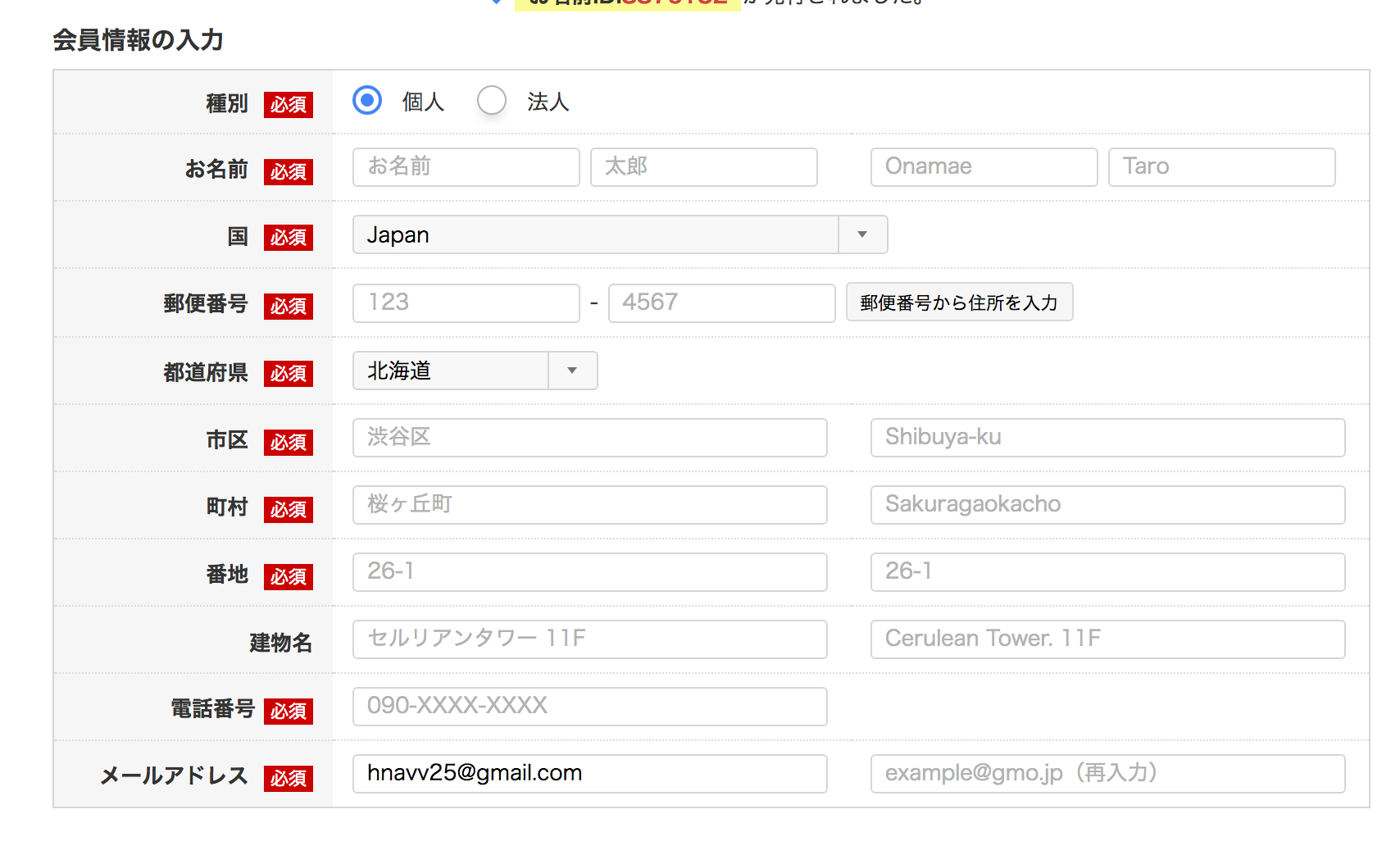Click the 4567 postal code field
Viewport: 1400px width, 846px height.
click(721, 303)
